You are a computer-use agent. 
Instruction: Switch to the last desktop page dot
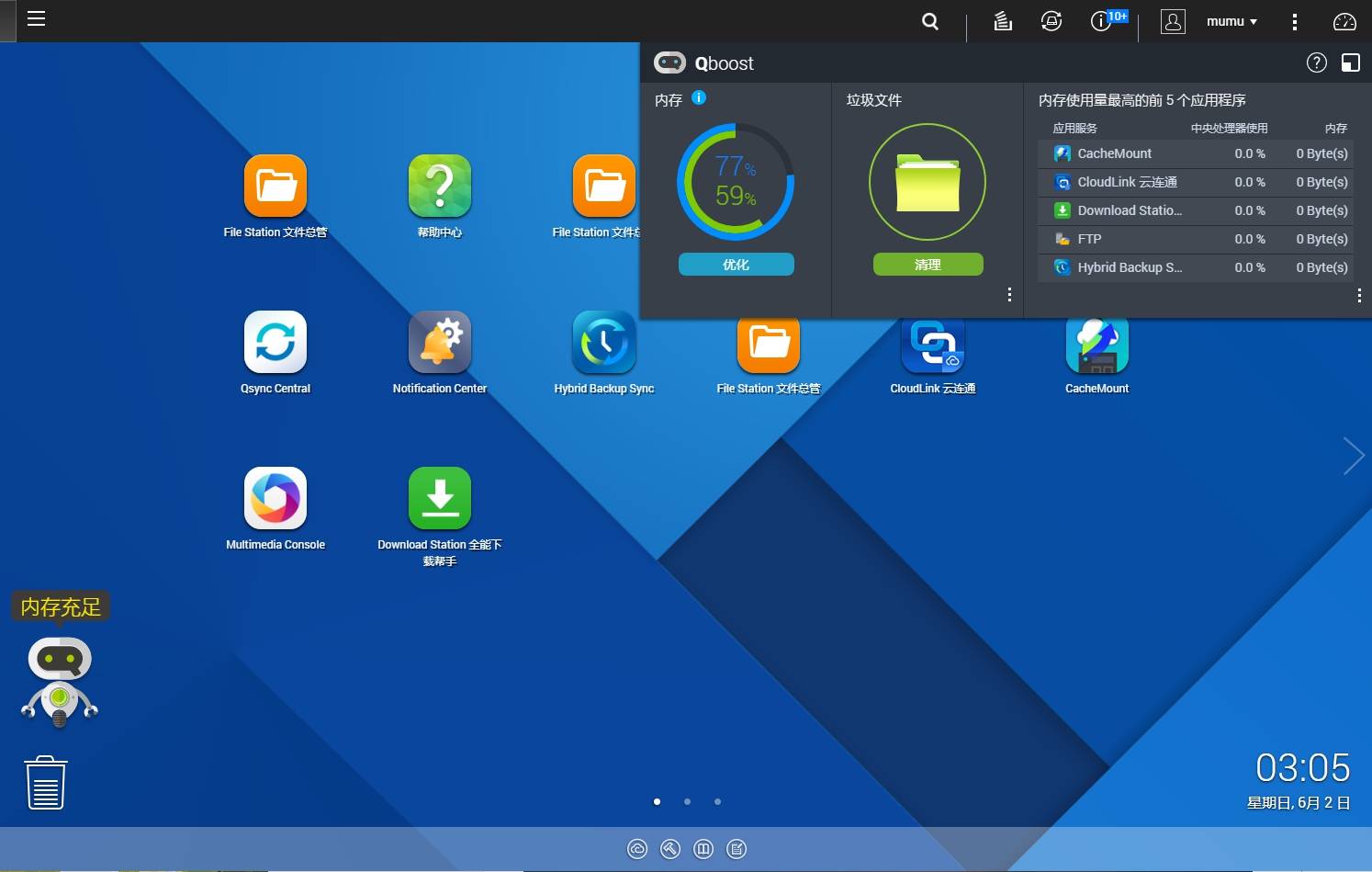pyautogui.click(x=717, y=801)
